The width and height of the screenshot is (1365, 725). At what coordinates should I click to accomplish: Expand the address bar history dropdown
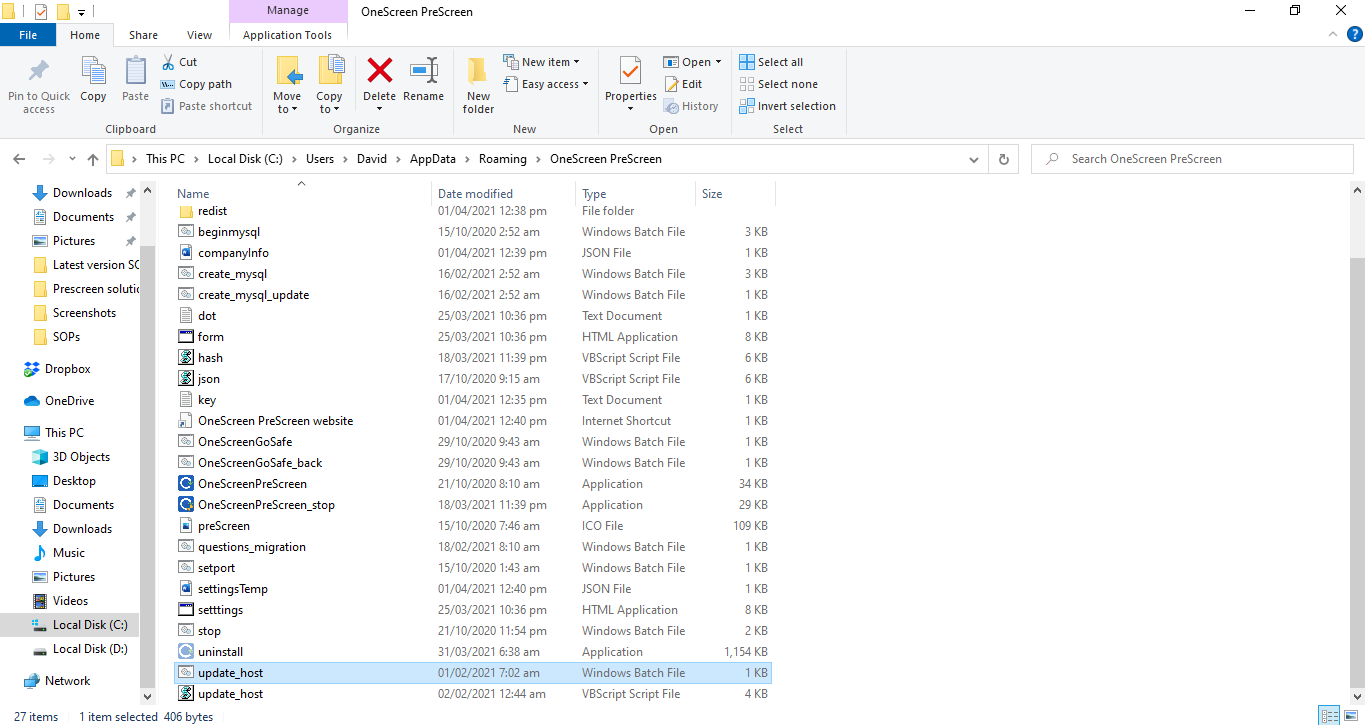click(x=975, y=159)
